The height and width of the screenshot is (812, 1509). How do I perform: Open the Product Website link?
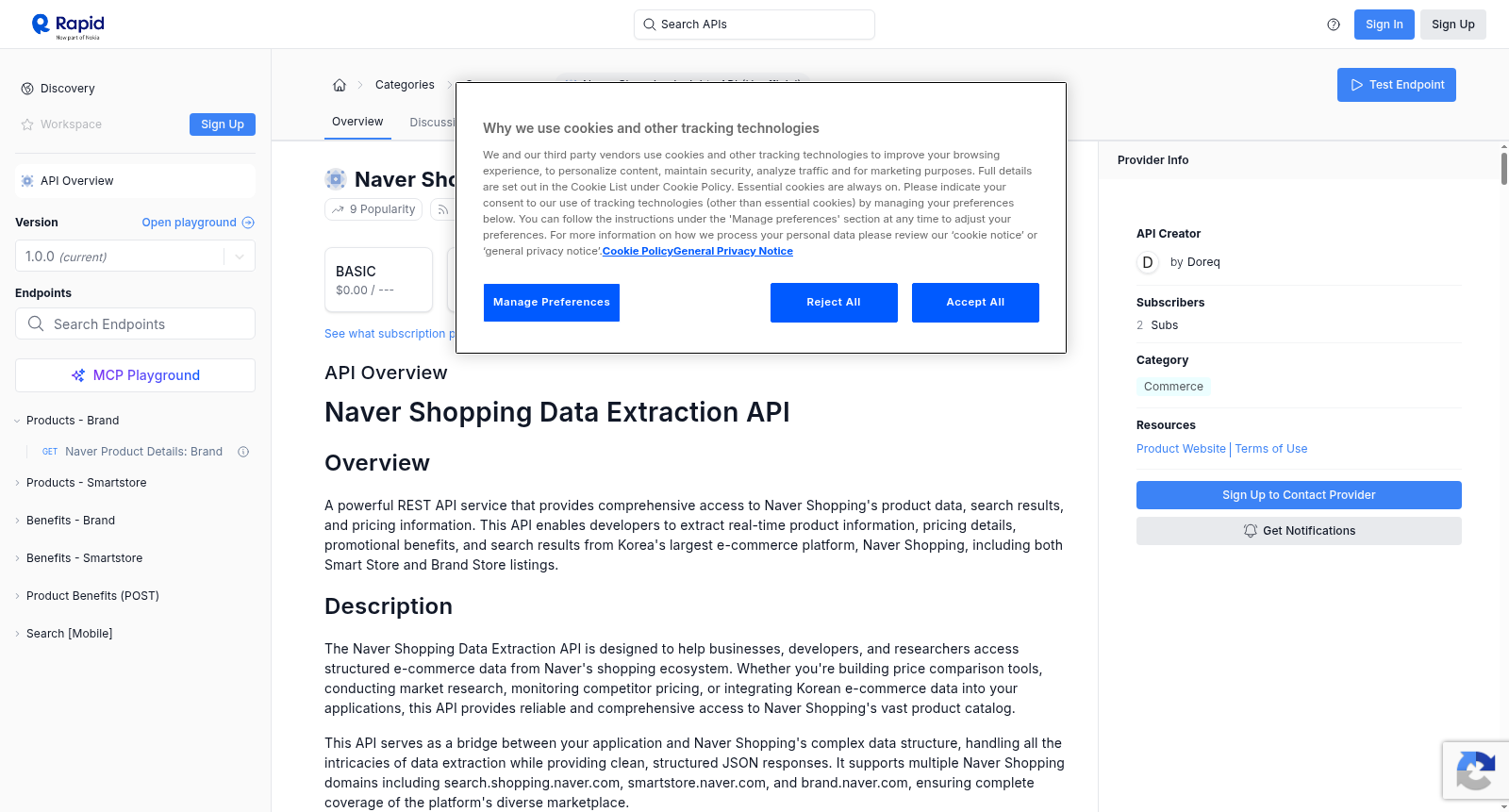(x=1181, y=449)
